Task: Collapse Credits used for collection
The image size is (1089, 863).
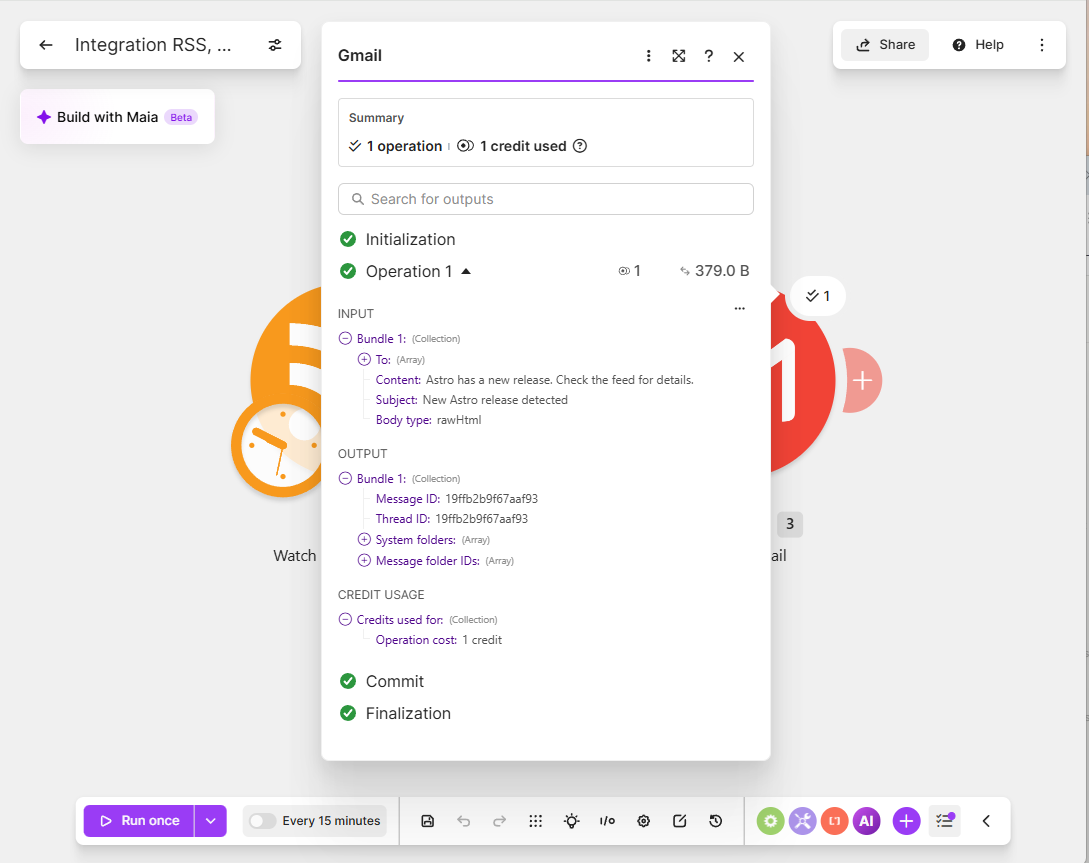Action: pos(345,619)
